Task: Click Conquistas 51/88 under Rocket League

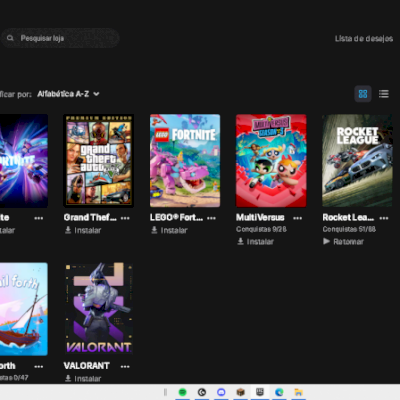Action: pos(349,229)
